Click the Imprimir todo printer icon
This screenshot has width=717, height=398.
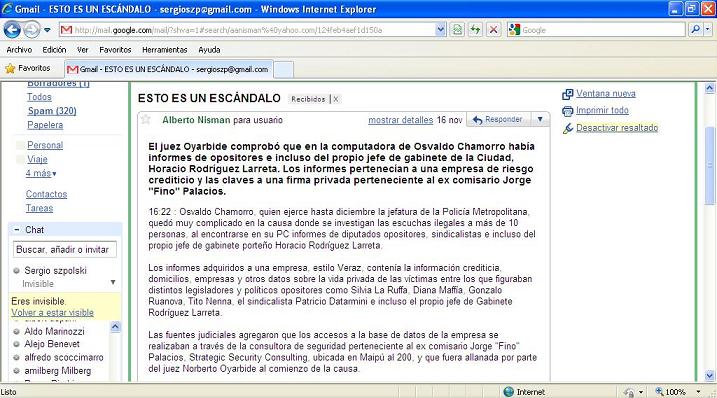pyautogui.click(x=567, y=111)
